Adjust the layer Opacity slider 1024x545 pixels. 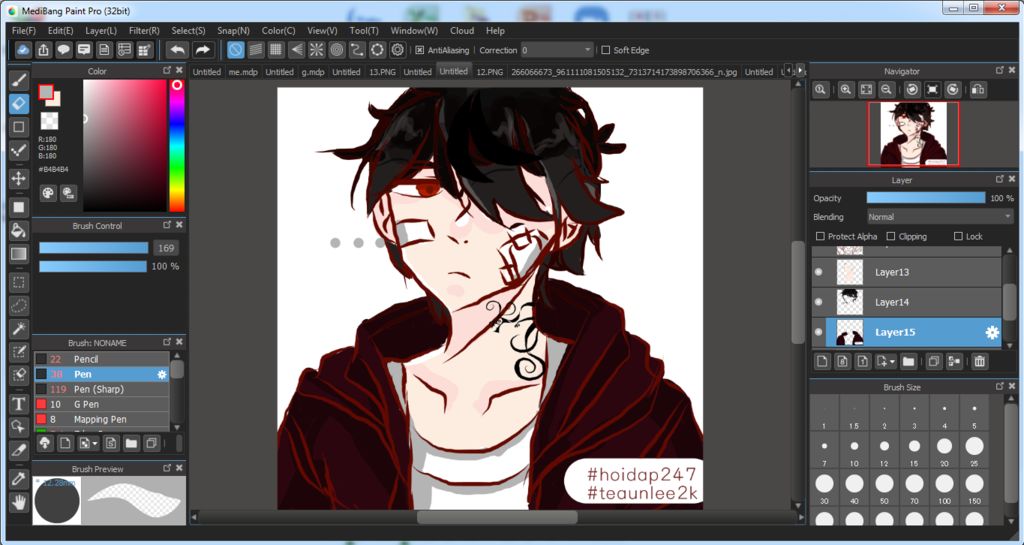tap(925, 198)
